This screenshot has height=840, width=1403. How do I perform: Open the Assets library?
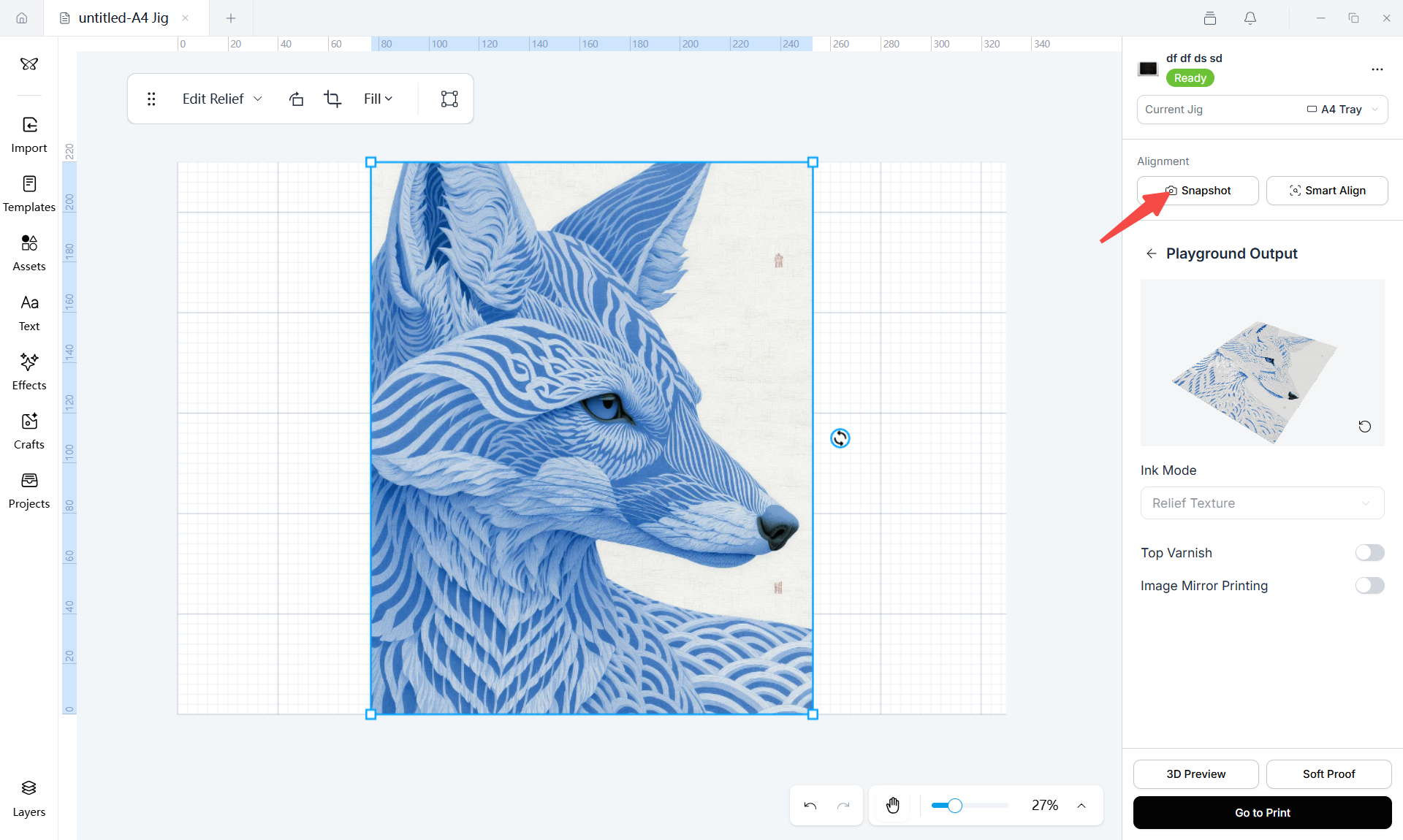29,253
